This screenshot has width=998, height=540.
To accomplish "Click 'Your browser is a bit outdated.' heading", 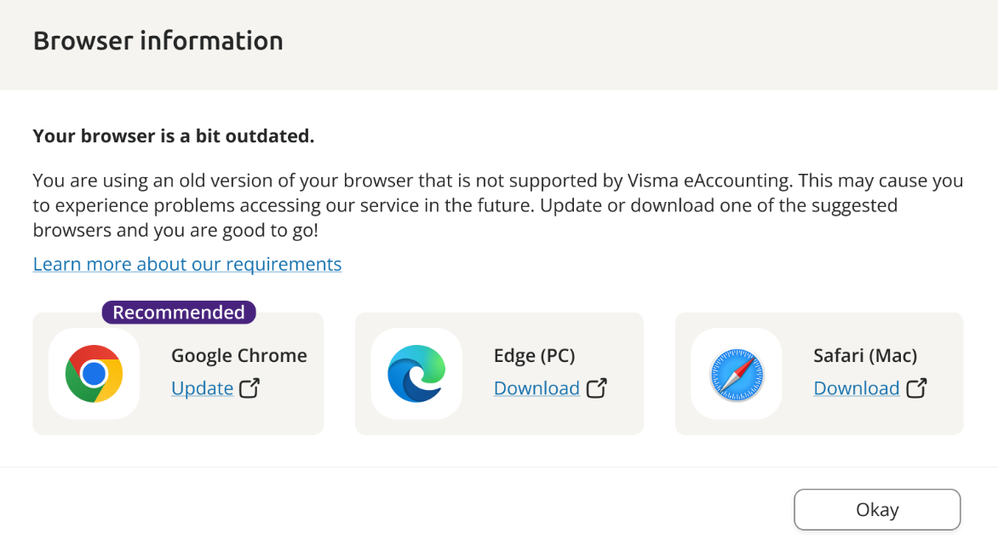I will 174,136.
